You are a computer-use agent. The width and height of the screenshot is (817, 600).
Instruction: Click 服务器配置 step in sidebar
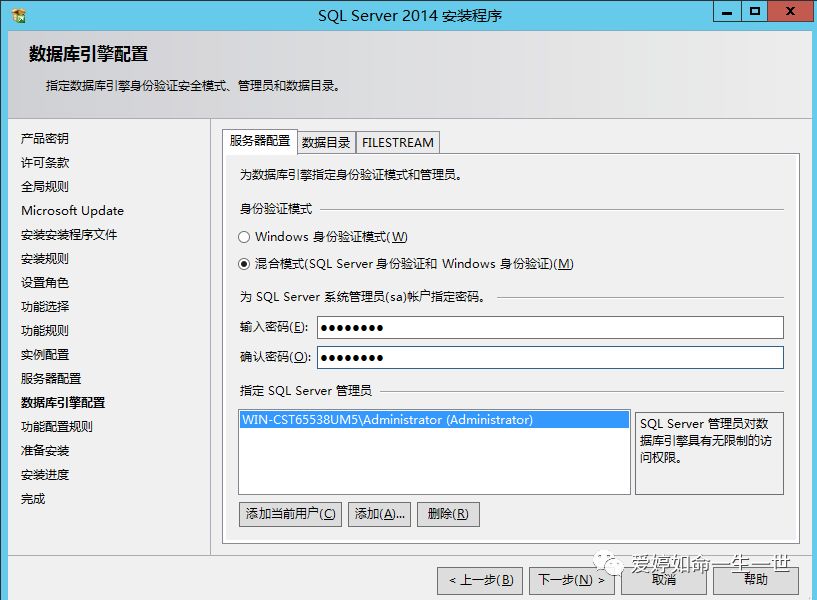(51, 379)
